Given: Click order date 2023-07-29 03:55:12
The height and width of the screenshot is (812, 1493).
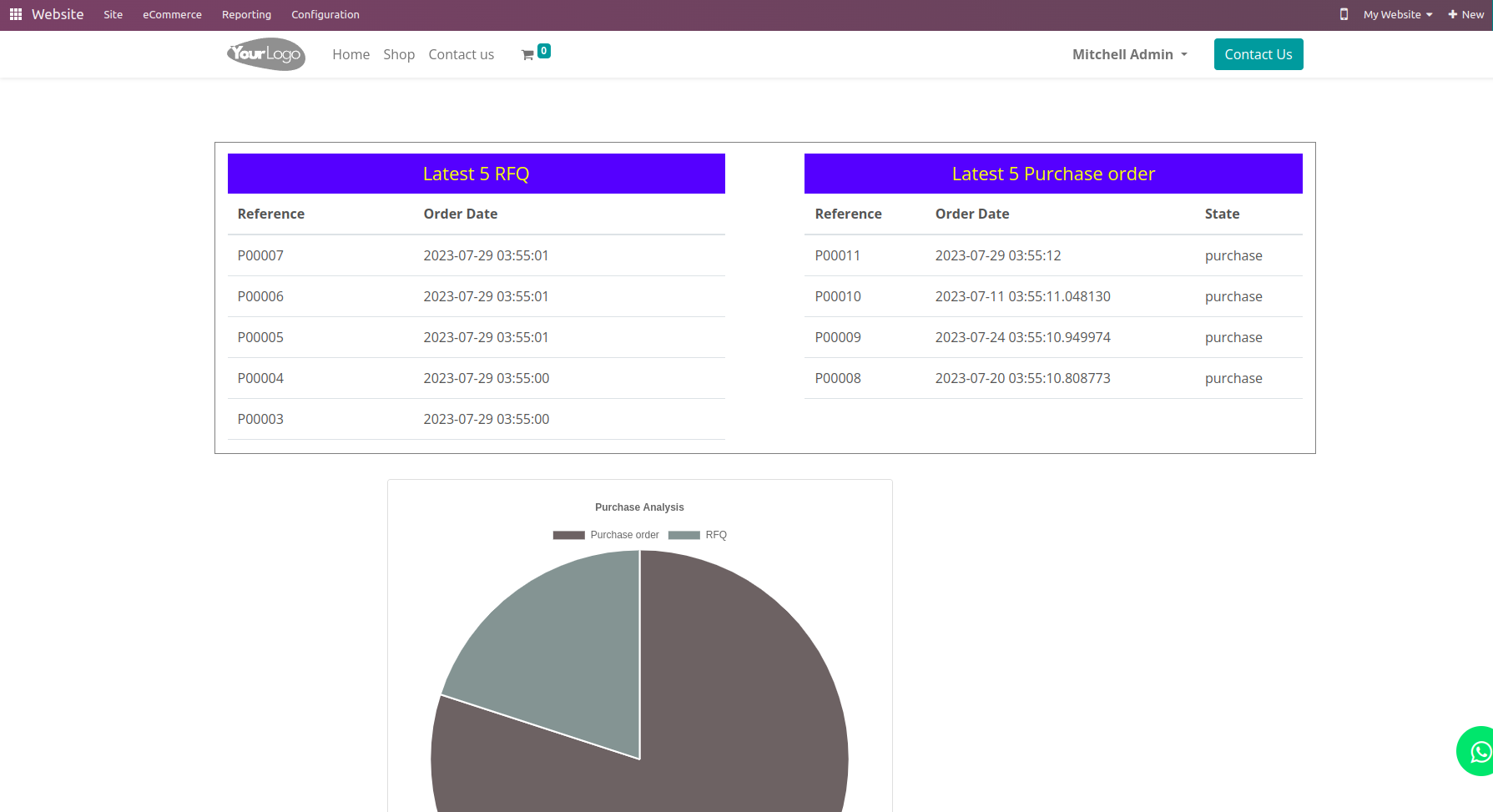Looking at the screenshot, I should tap(998, 255).
